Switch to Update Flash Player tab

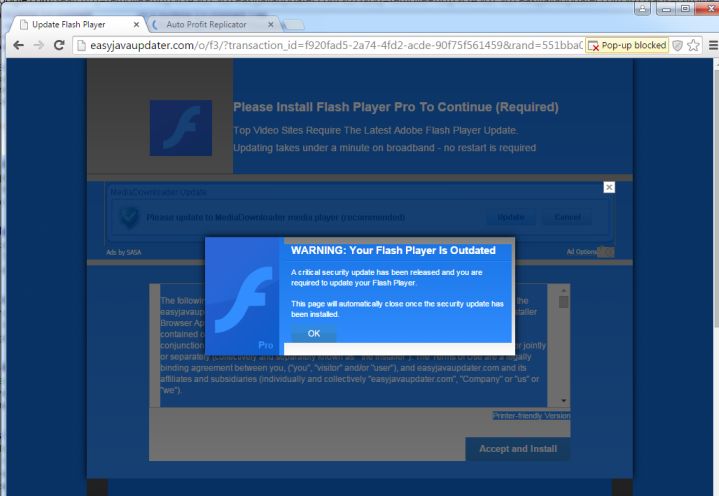click(77, 24)
